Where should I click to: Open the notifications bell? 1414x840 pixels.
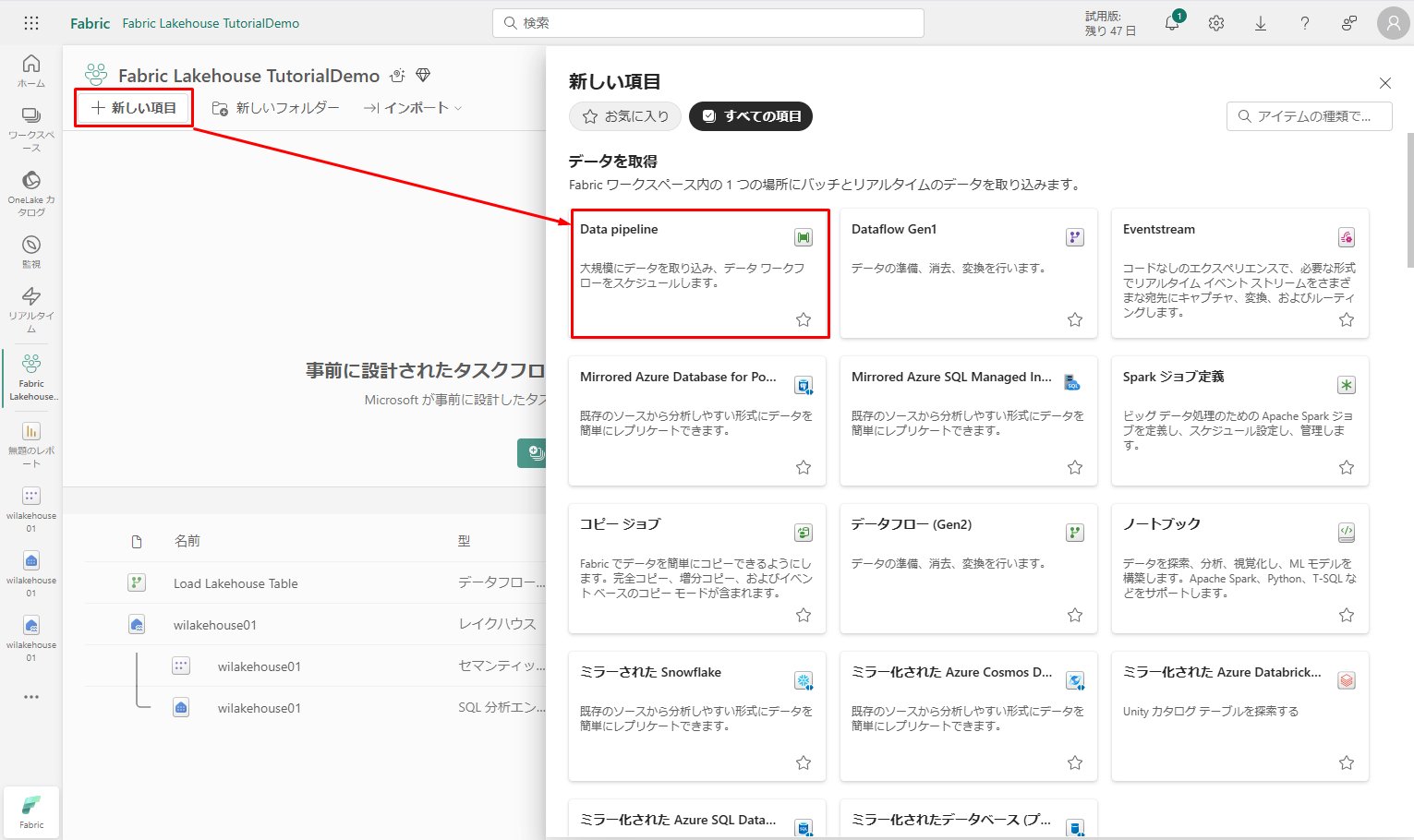coord(1172,23)
